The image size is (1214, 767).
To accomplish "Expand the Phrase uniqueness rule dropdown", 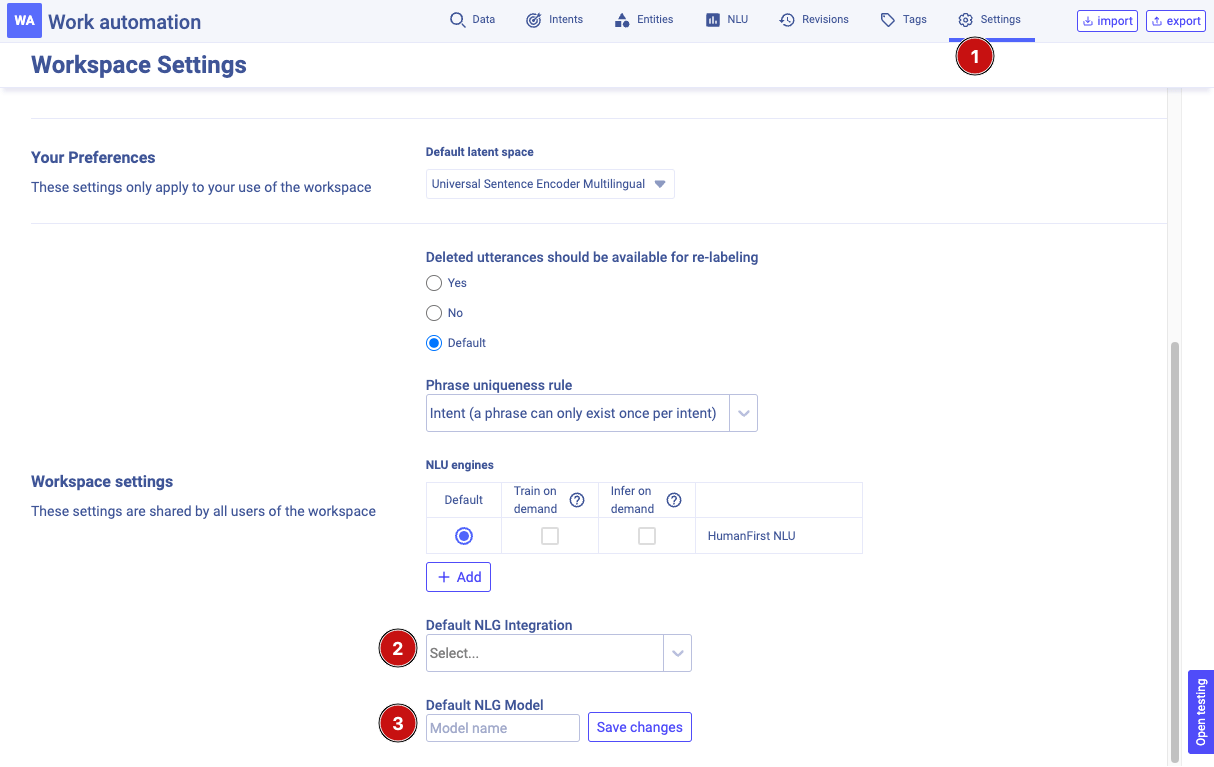I will [x=743, y=412].
